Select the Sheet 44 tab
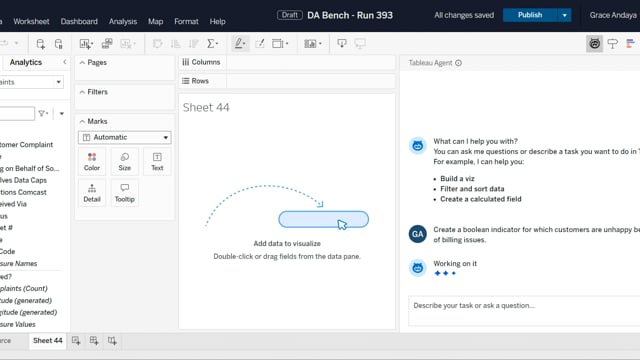 point(47,340)
